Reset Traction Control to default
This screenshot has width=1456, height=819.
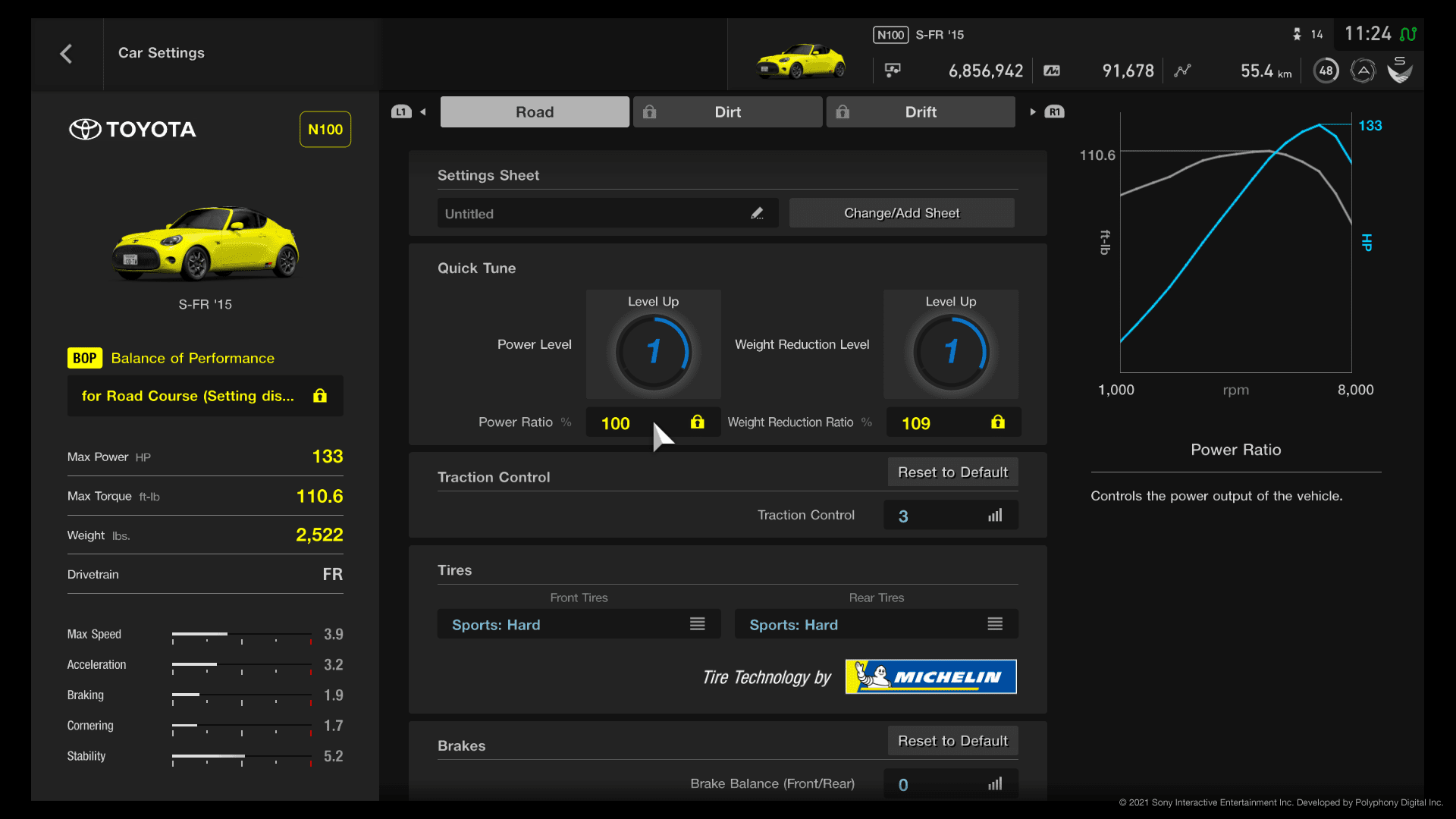pyautogui.click(x=952, y=472)
